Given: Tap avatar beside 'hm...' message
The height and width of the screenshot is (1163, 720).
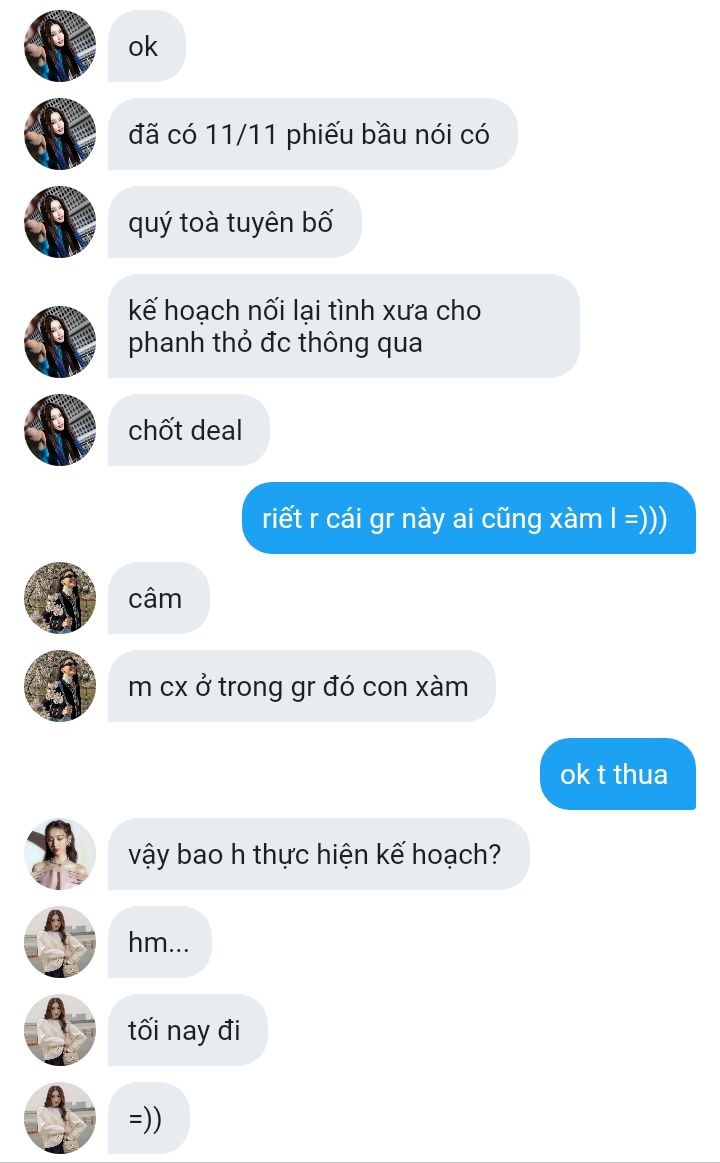Looking at the screenshot, I should point(60,942).
